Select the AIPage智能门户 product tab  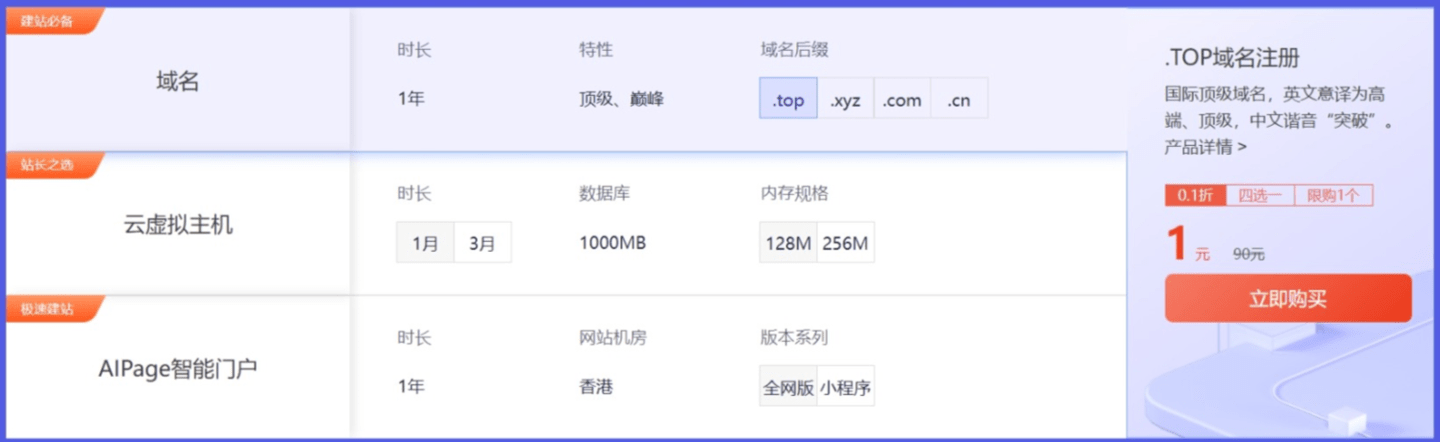pos(178,368)
